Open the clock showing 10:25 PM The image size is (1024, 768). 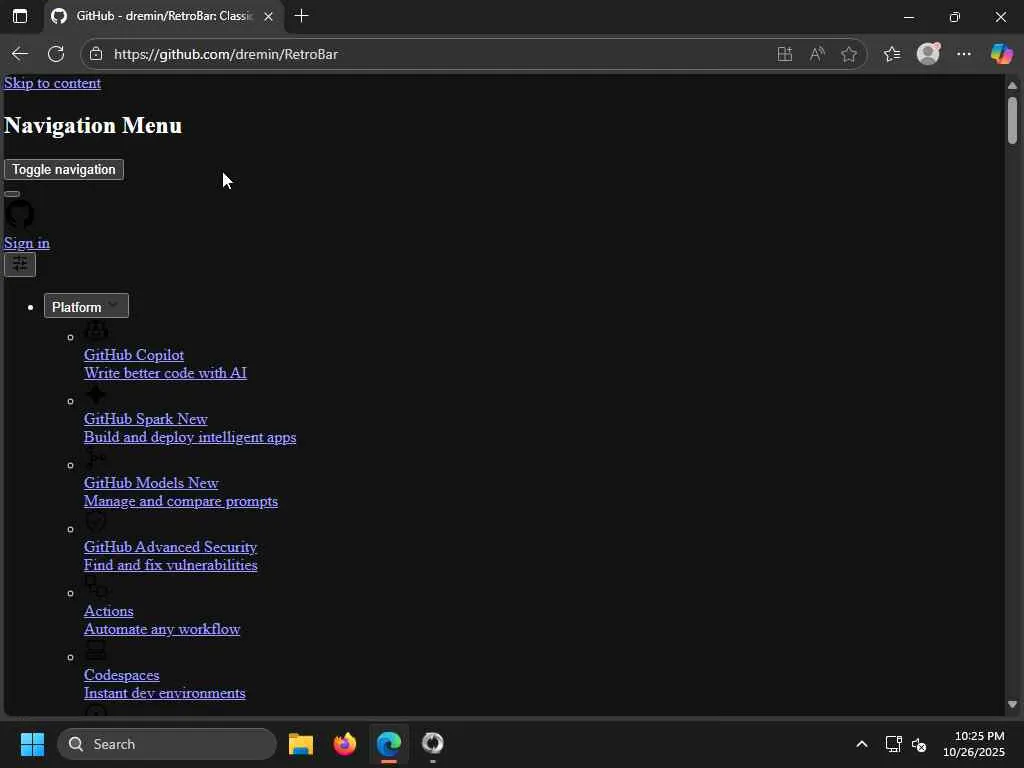point(974,744)
